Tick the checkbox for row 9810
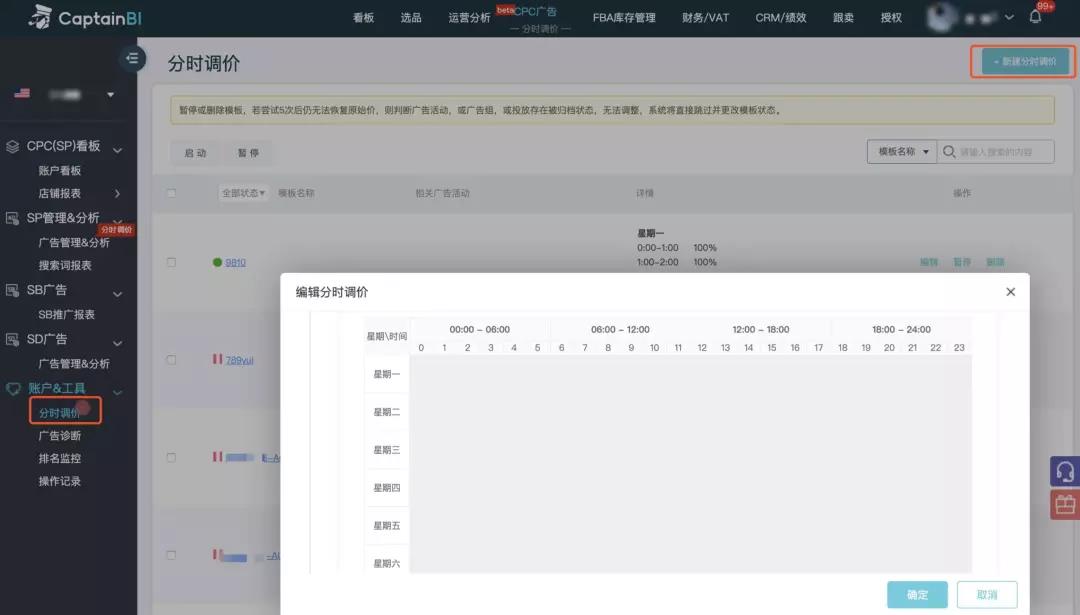The width and height of the screenshot is (1080, 615). [172, 262]
